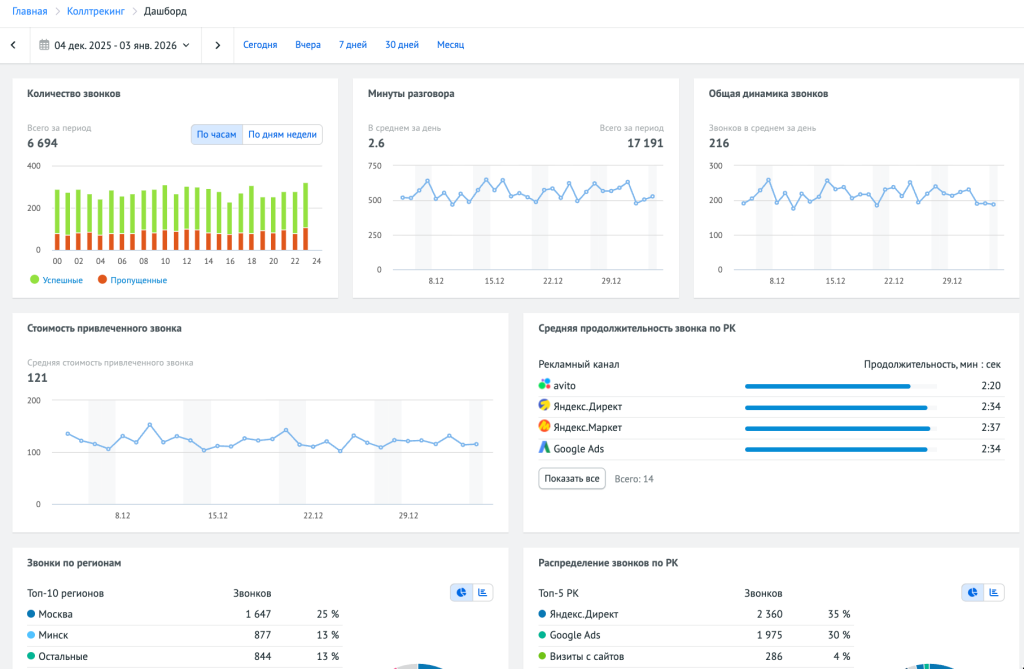This screenshot has height=669, width=1024.
Task: Show РК distribution as bar chart
Action: (x=994, y=593)
